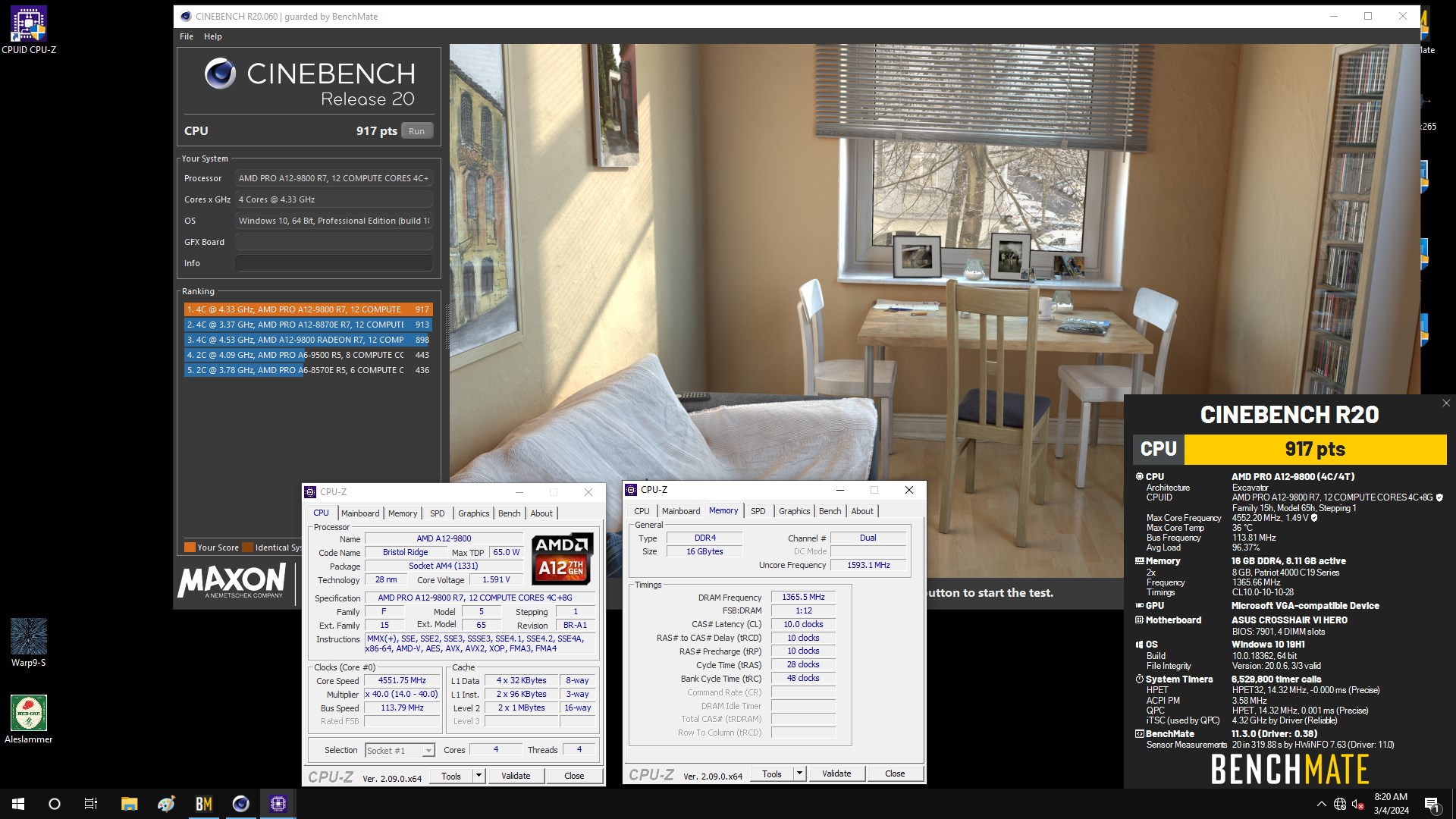This screenshot has height=819, width=1456.
Task: Run the CPU benchmark
Action: coord(417,130)
